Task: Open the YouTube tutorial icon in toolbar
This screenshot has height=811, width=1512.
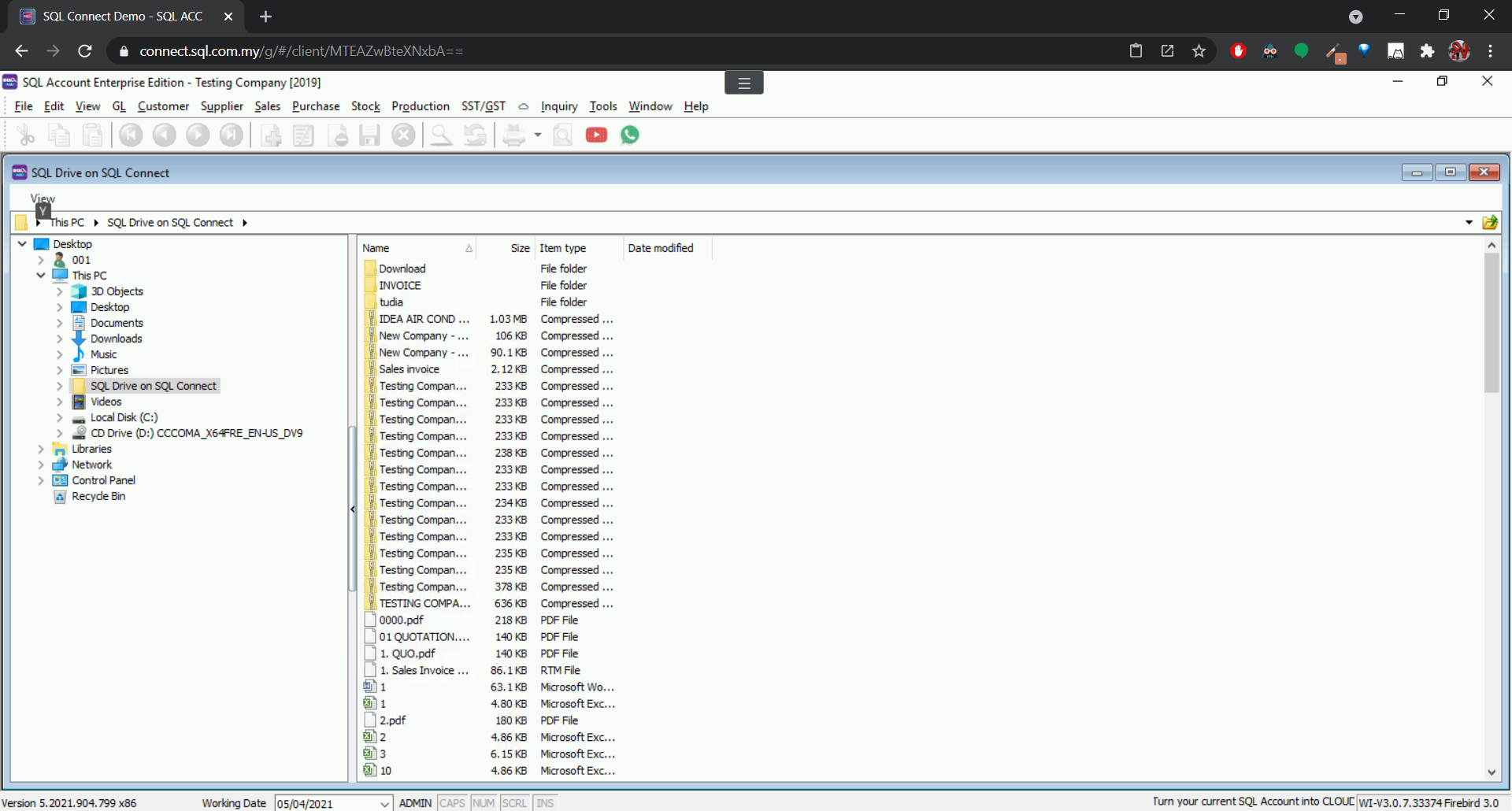Action: [596, 135]
